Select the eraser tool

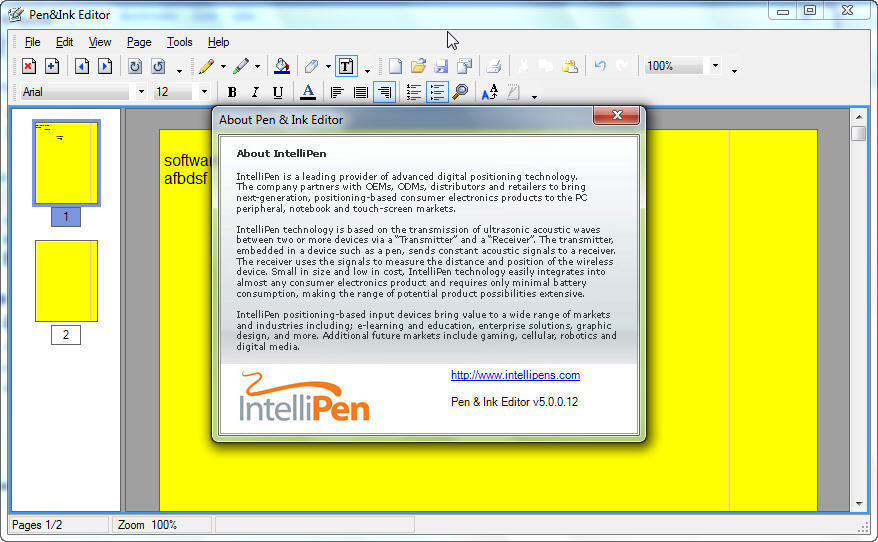click(x=311, y=67)
